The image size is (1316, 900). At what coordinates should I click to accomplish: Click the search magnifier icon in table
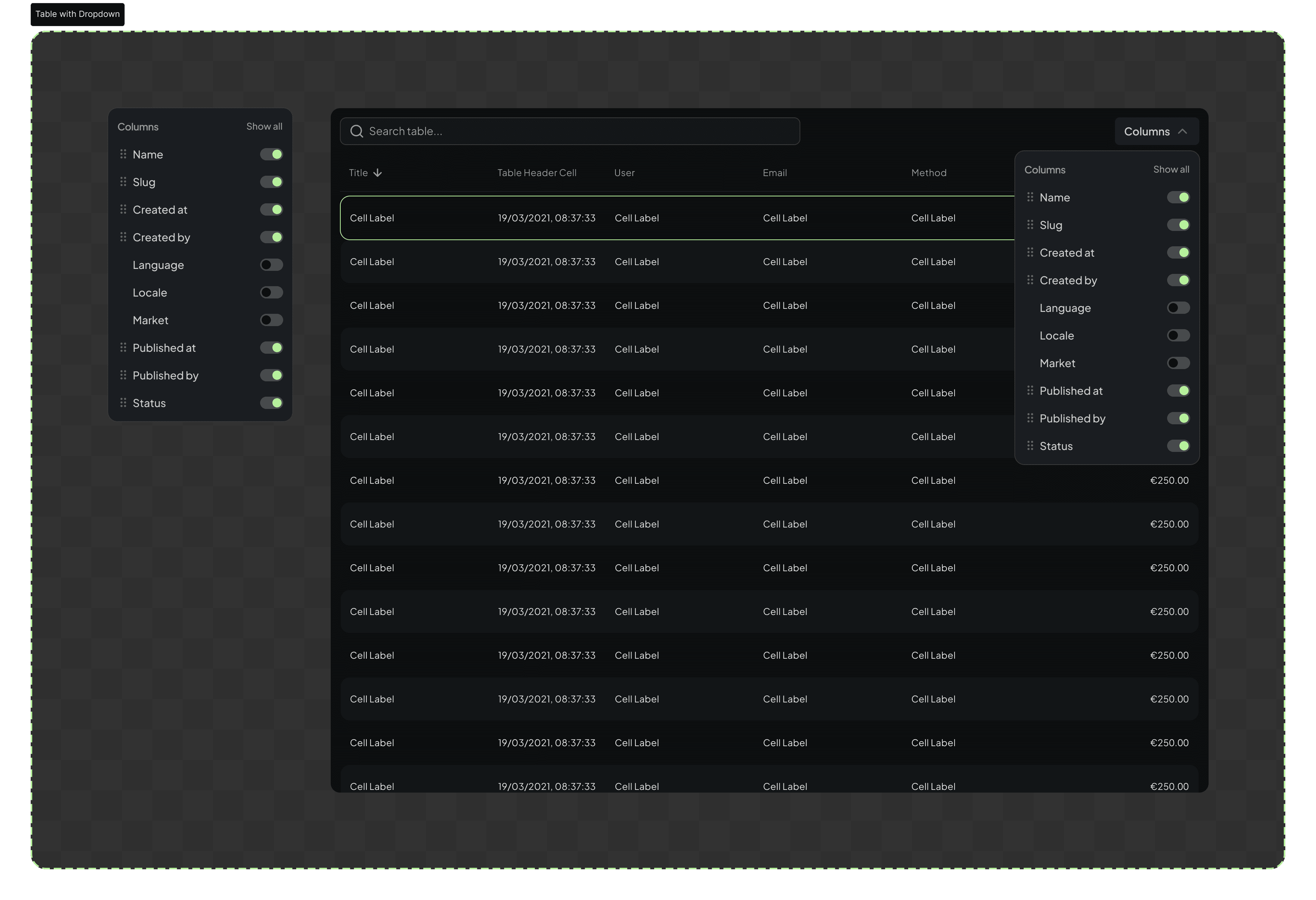(357, 131)
